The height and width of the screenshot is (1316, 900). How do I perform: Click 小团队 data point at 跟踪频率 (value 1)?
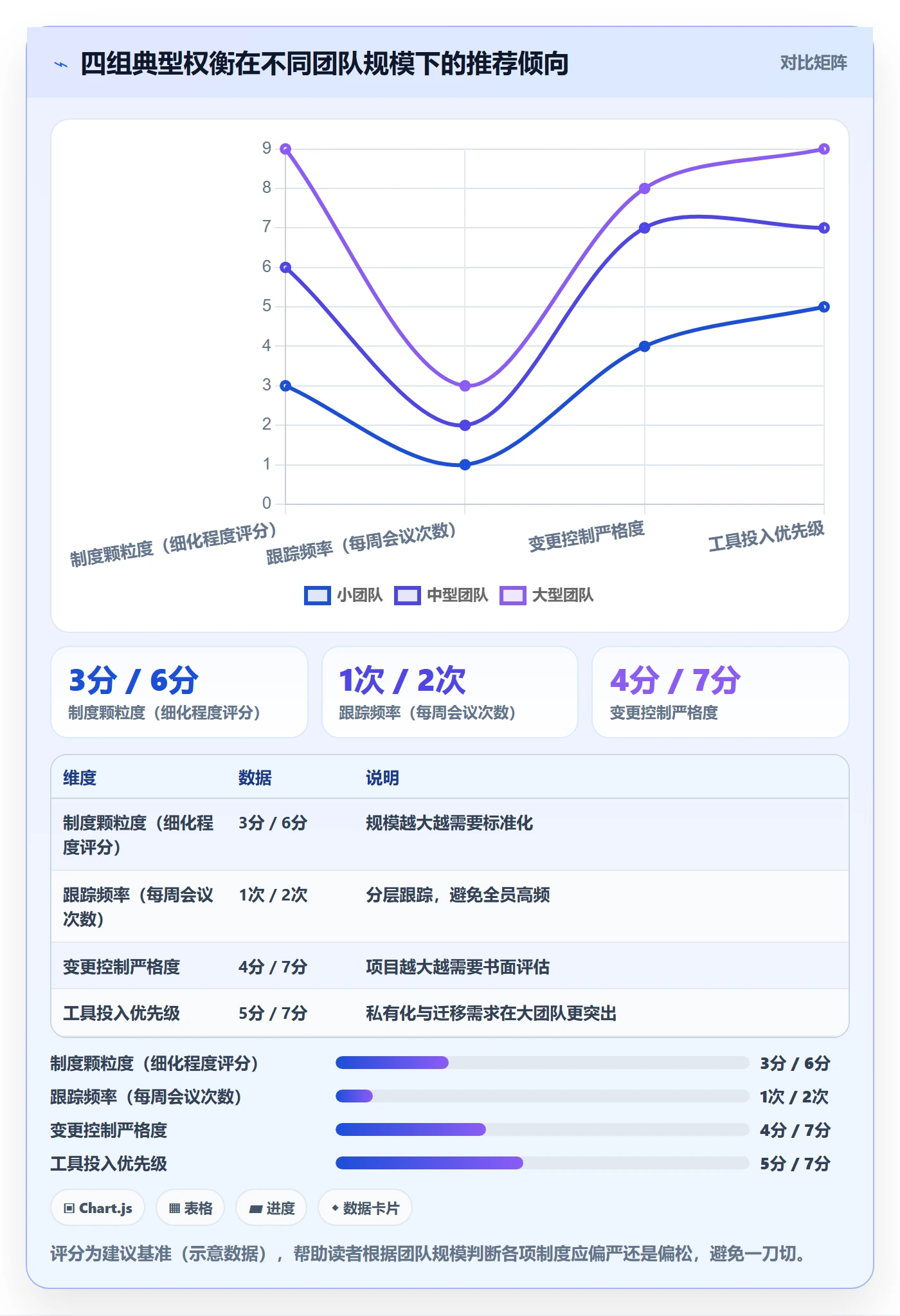tap(465, 464)
